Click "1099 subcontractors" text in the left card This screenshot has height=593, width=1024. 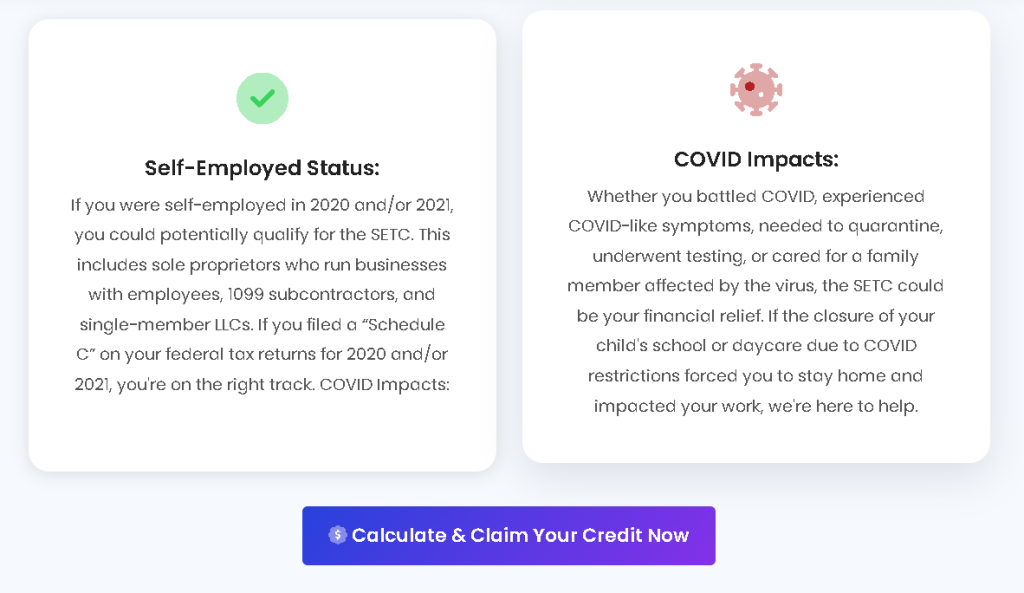pyautogui.click(x=312, y=295)
